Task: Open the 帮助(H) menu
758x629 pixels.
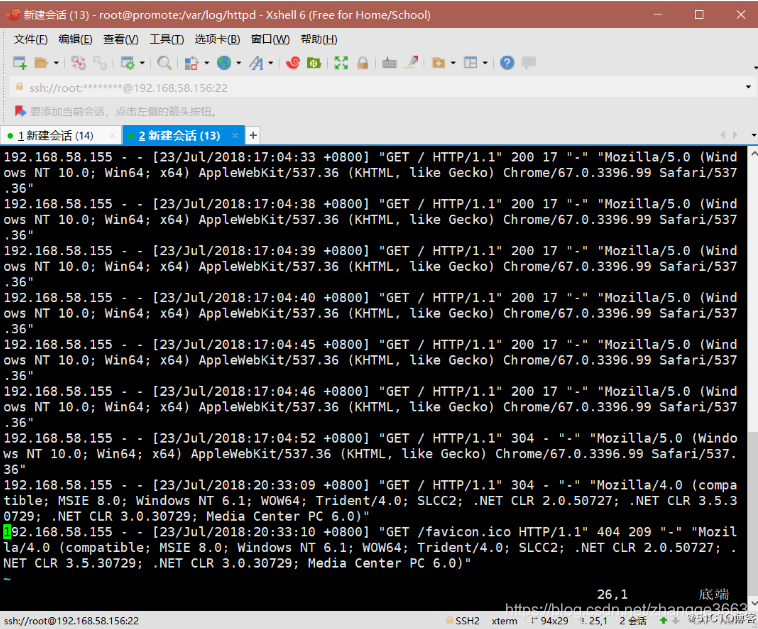Action: [319, 39]
